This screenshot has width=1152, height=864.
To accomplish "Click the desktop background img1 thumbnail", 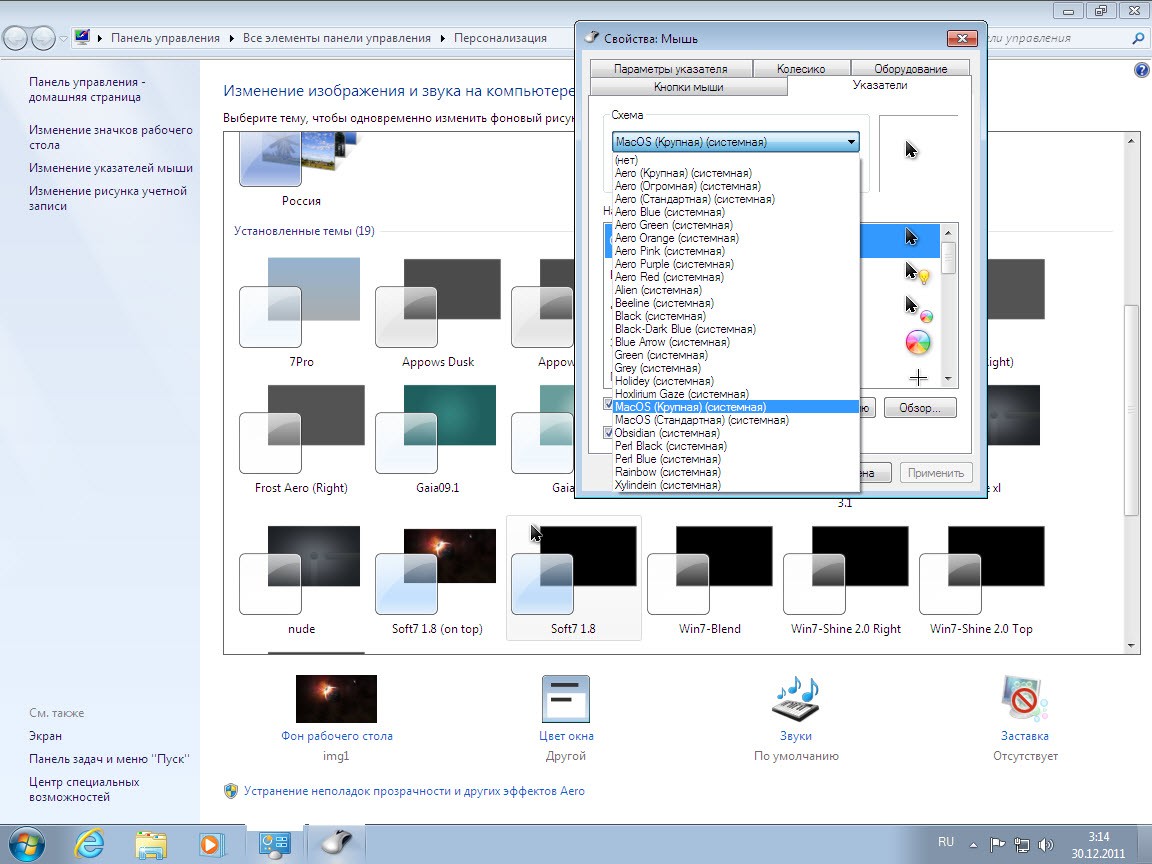I will [x=336, y=699].
